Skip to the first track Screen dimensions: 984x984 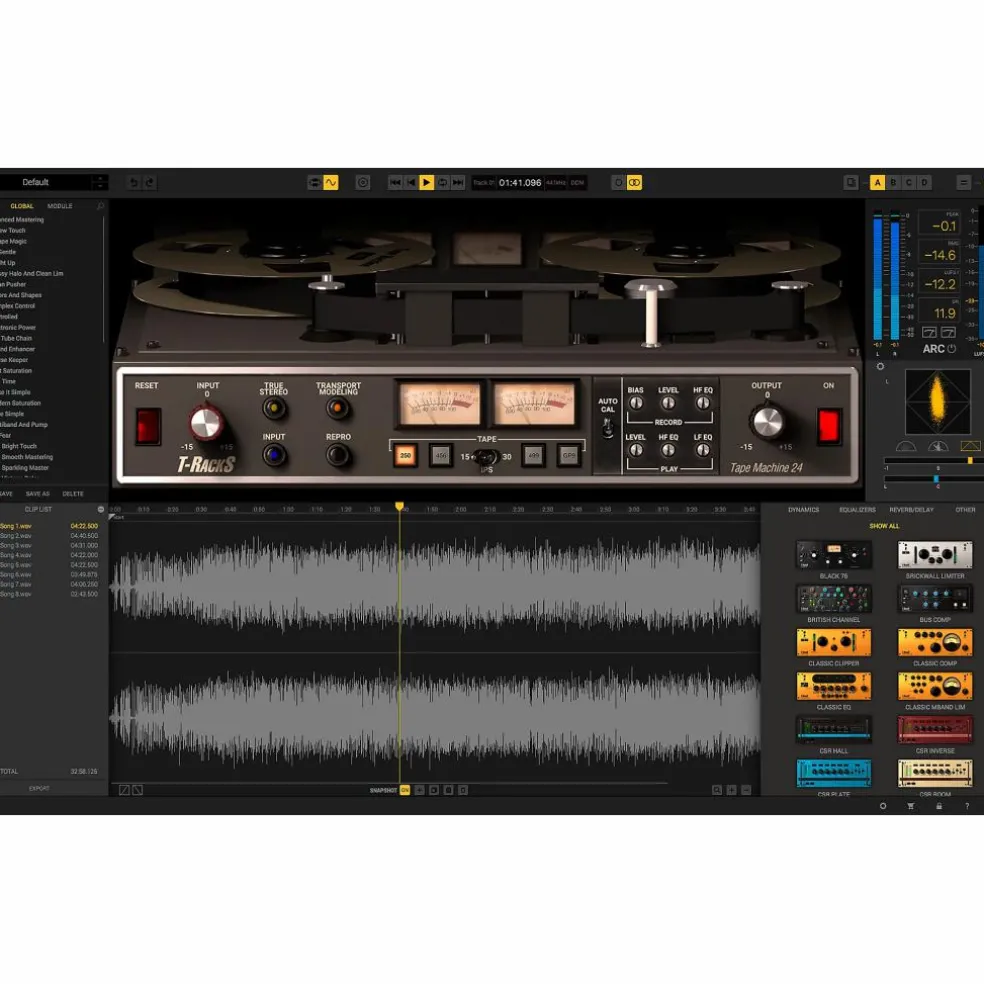(x=395, y=183)
